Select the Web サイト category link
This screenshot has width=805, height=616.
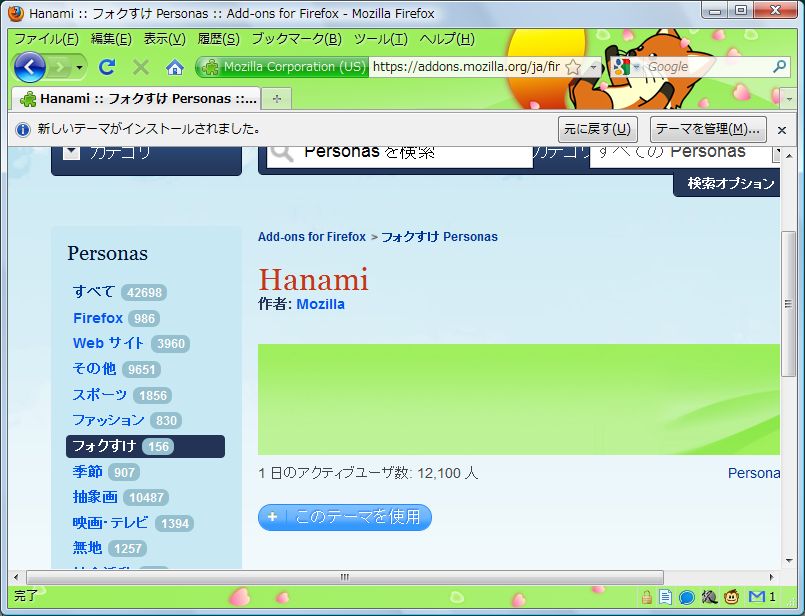coord(108,343)
